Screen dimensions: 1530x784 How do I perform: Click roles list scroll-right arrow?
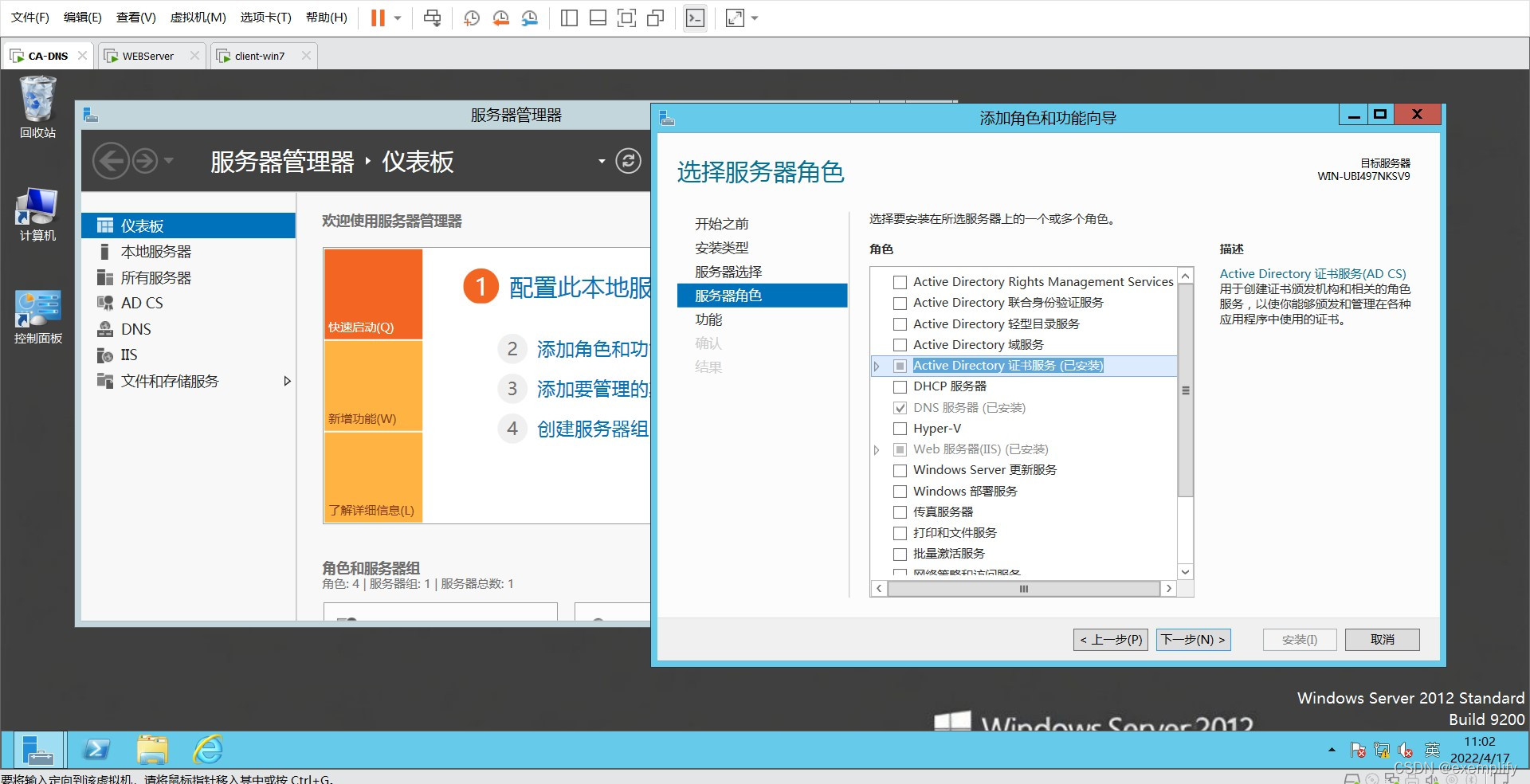tap(1168, 589)
